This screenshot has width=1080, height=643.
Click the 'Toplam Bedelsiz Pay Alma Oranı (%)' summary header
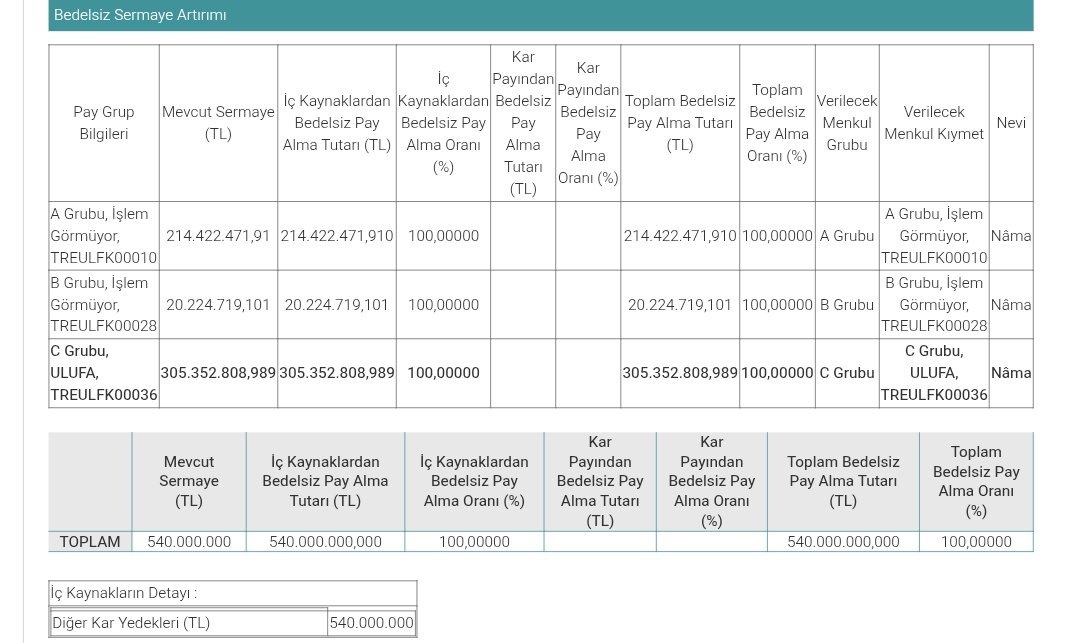(x=976, y=481)
